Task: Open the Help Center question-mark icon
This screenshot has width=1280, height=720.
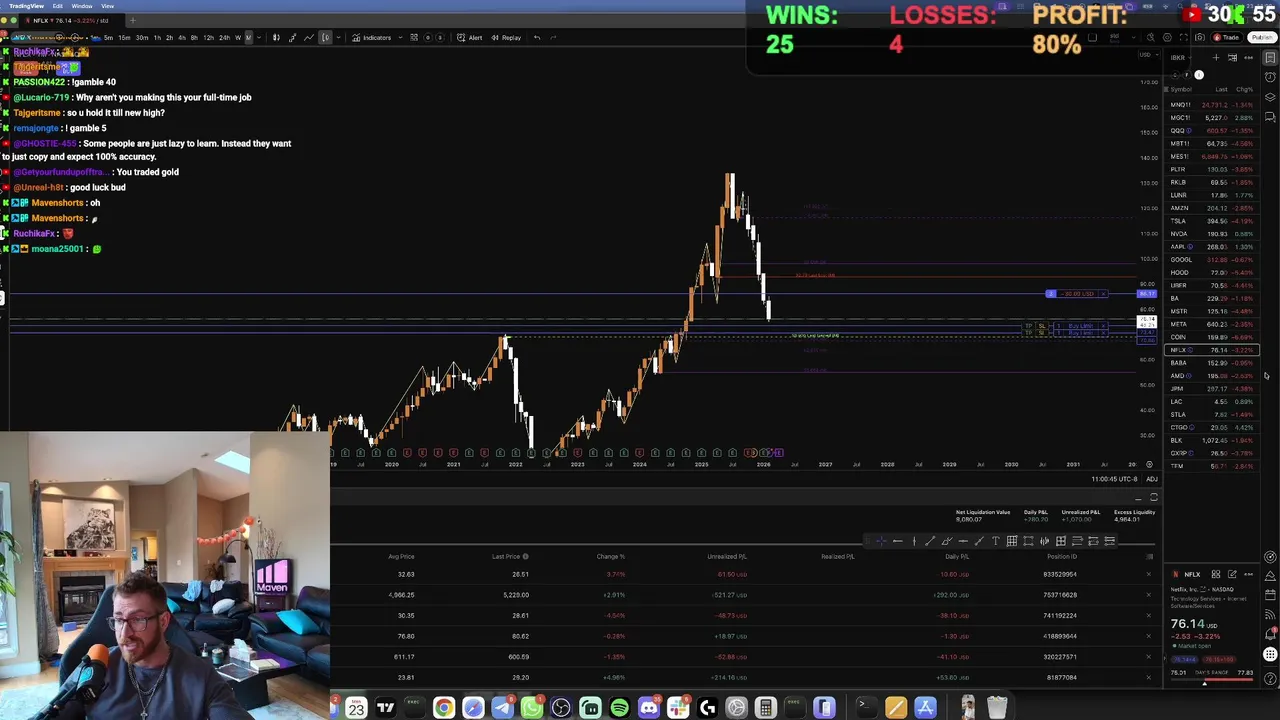Action: coord(1270,678)
